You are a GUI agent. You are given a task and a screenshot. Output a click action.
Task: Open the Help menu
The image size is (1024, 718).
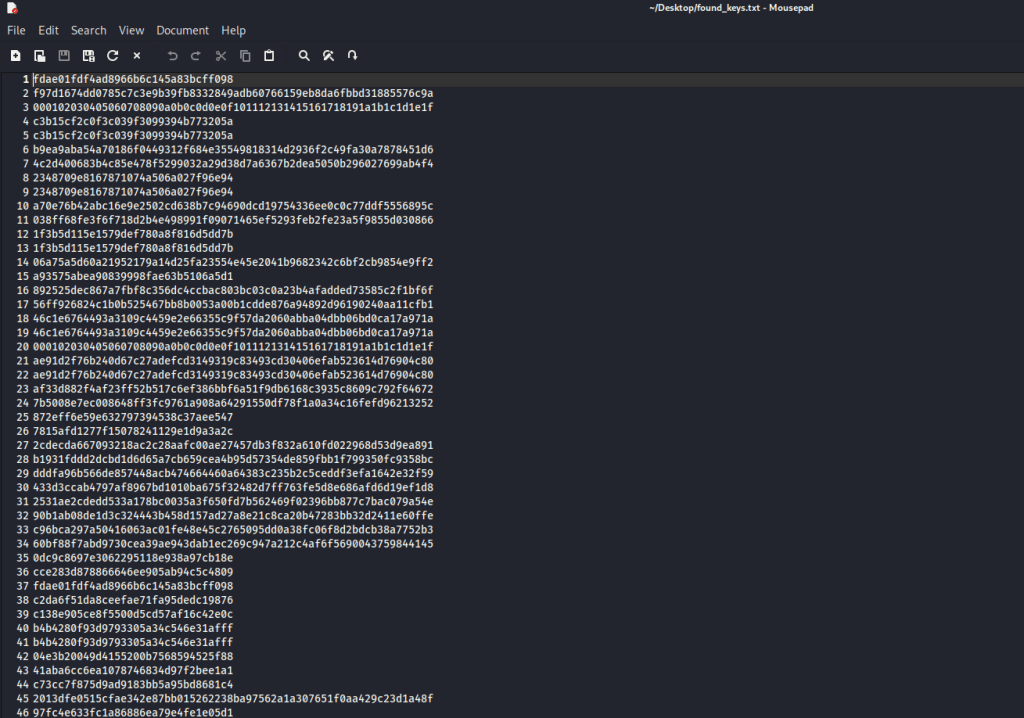(x=233, y=31)
